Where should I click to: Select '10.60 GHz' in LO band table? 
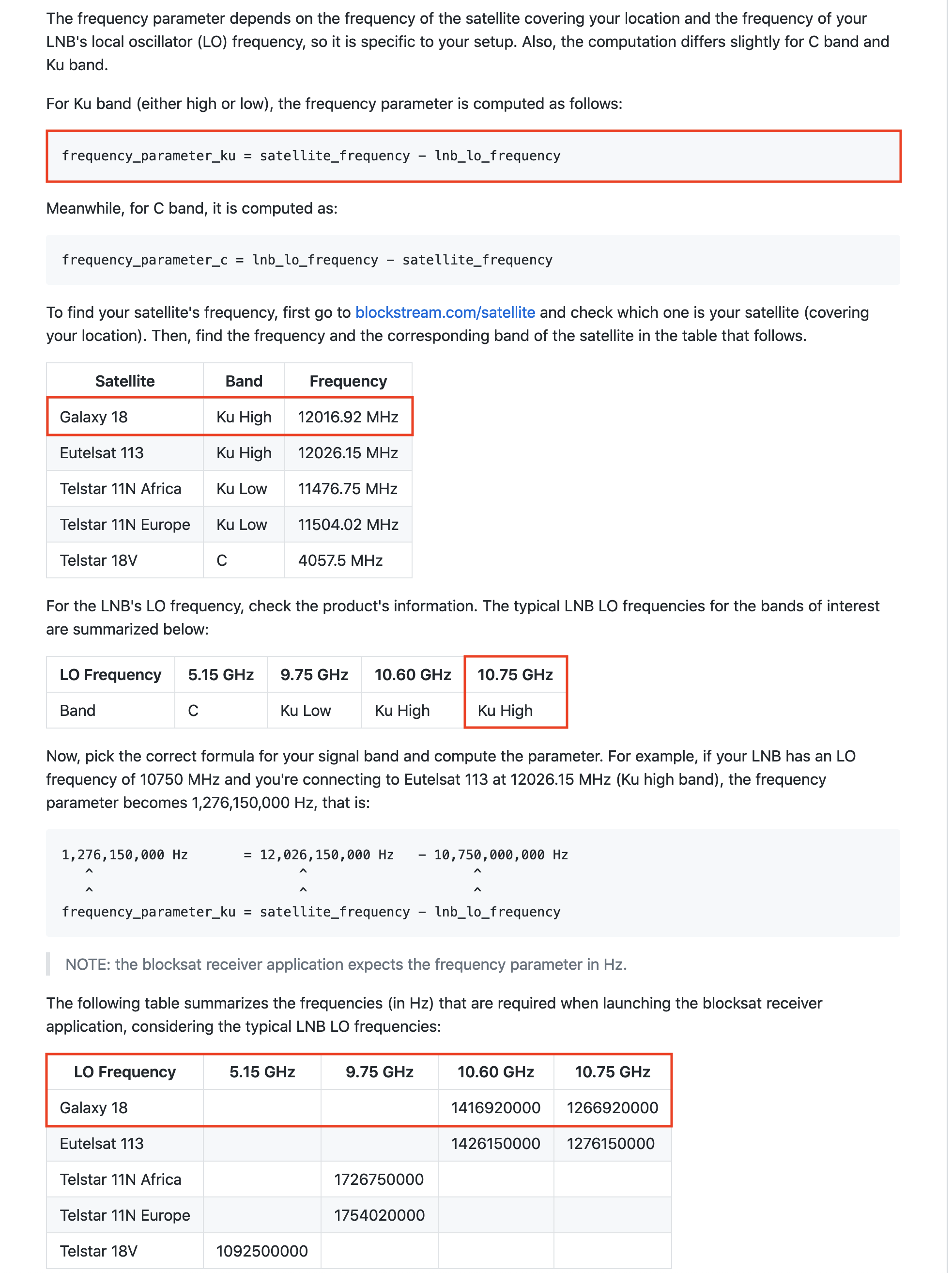point(413,674)
